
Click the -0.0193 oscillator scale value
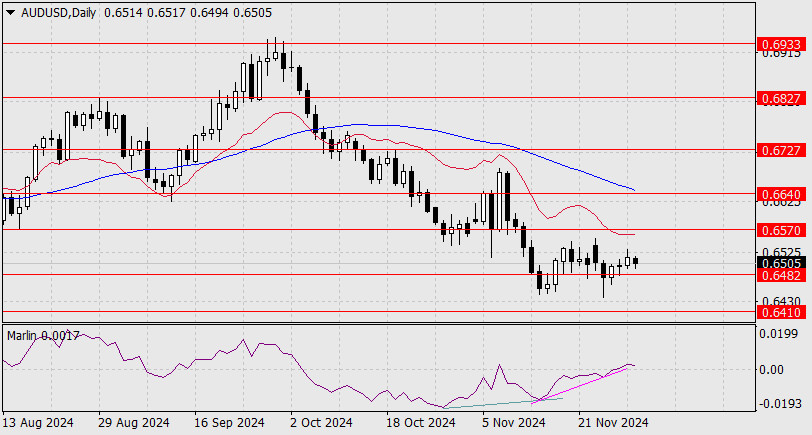point(779,403)
